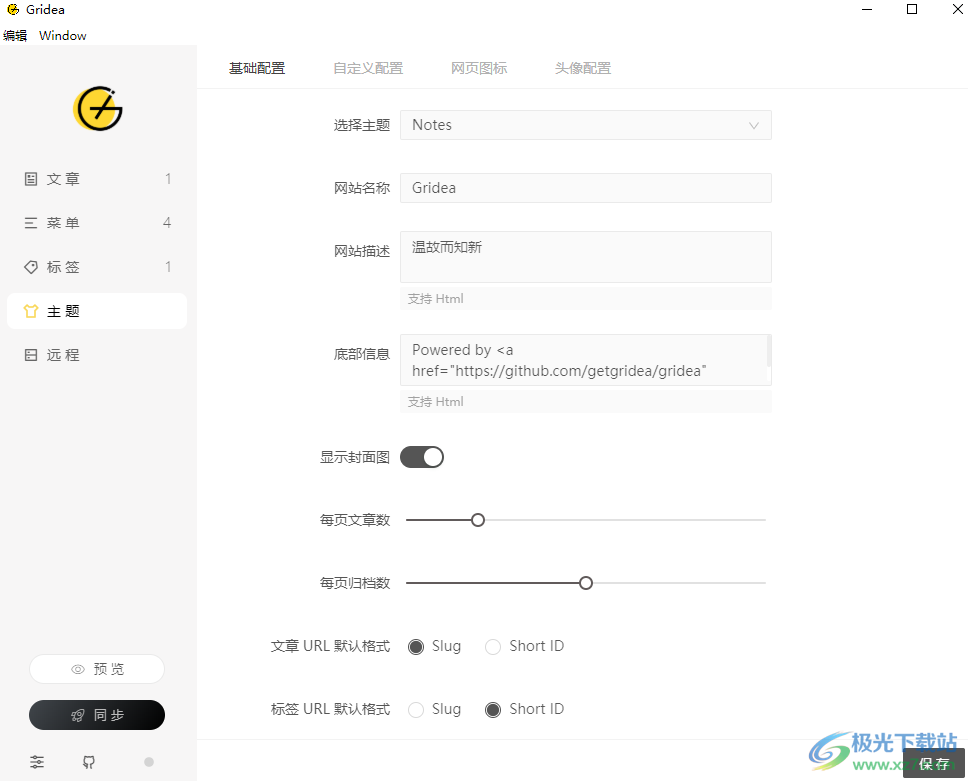Open 标签 section with count 1

click(x=97, y=267)
